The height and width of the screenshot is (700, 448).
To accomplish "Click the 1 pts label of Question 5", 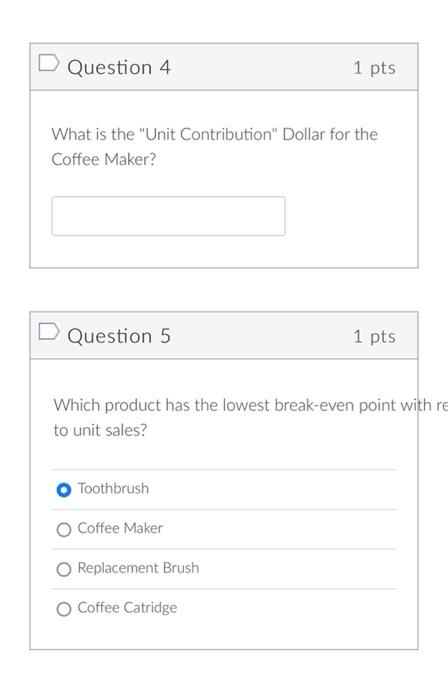I will point(374,337).
